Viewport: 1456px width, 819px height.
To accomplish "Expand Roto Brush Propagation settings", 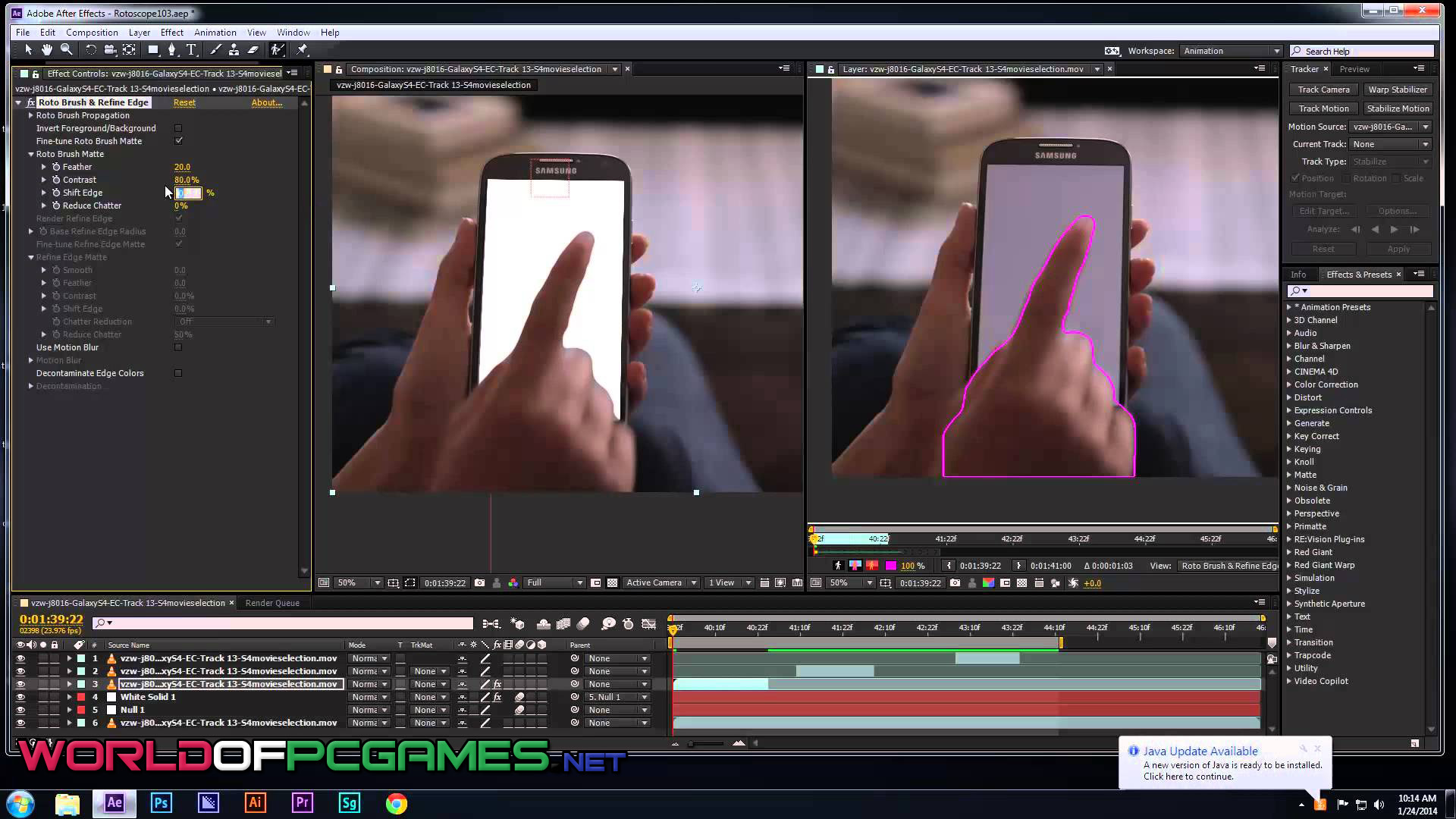I will click(31, 115).
